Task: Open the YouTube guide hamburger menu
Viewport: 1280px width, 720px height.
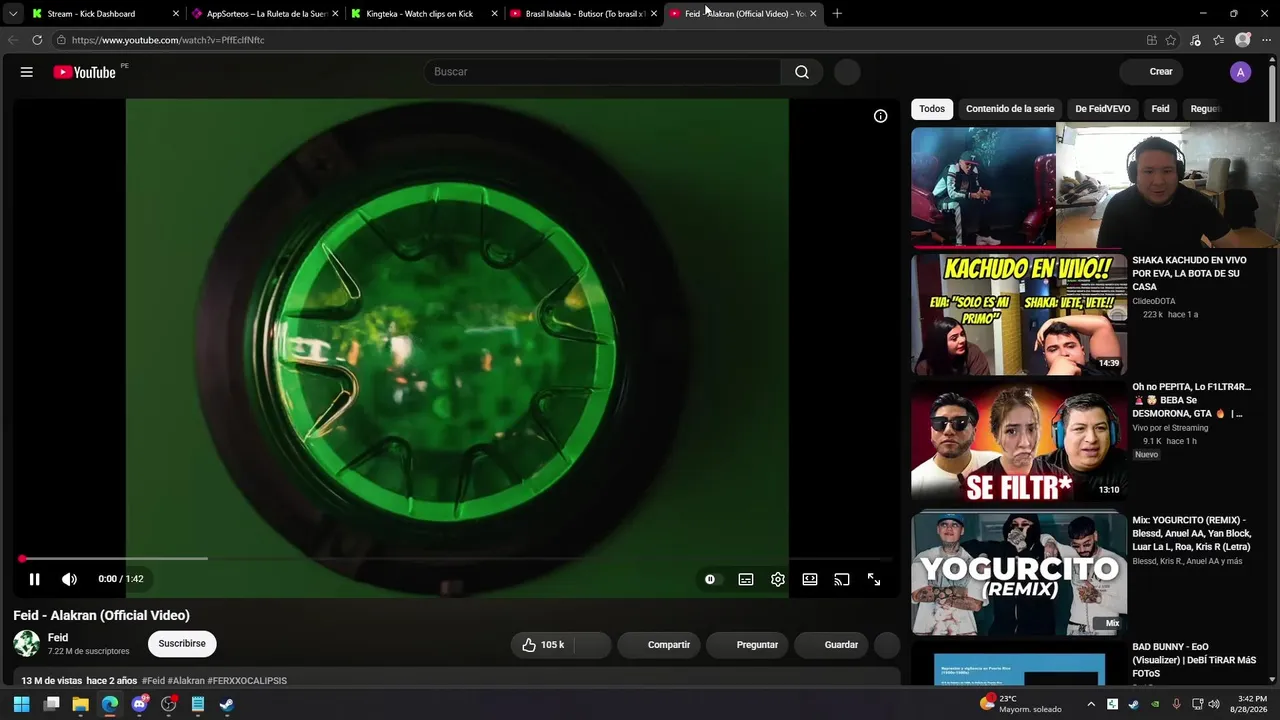Action: (x=27, y=72)
